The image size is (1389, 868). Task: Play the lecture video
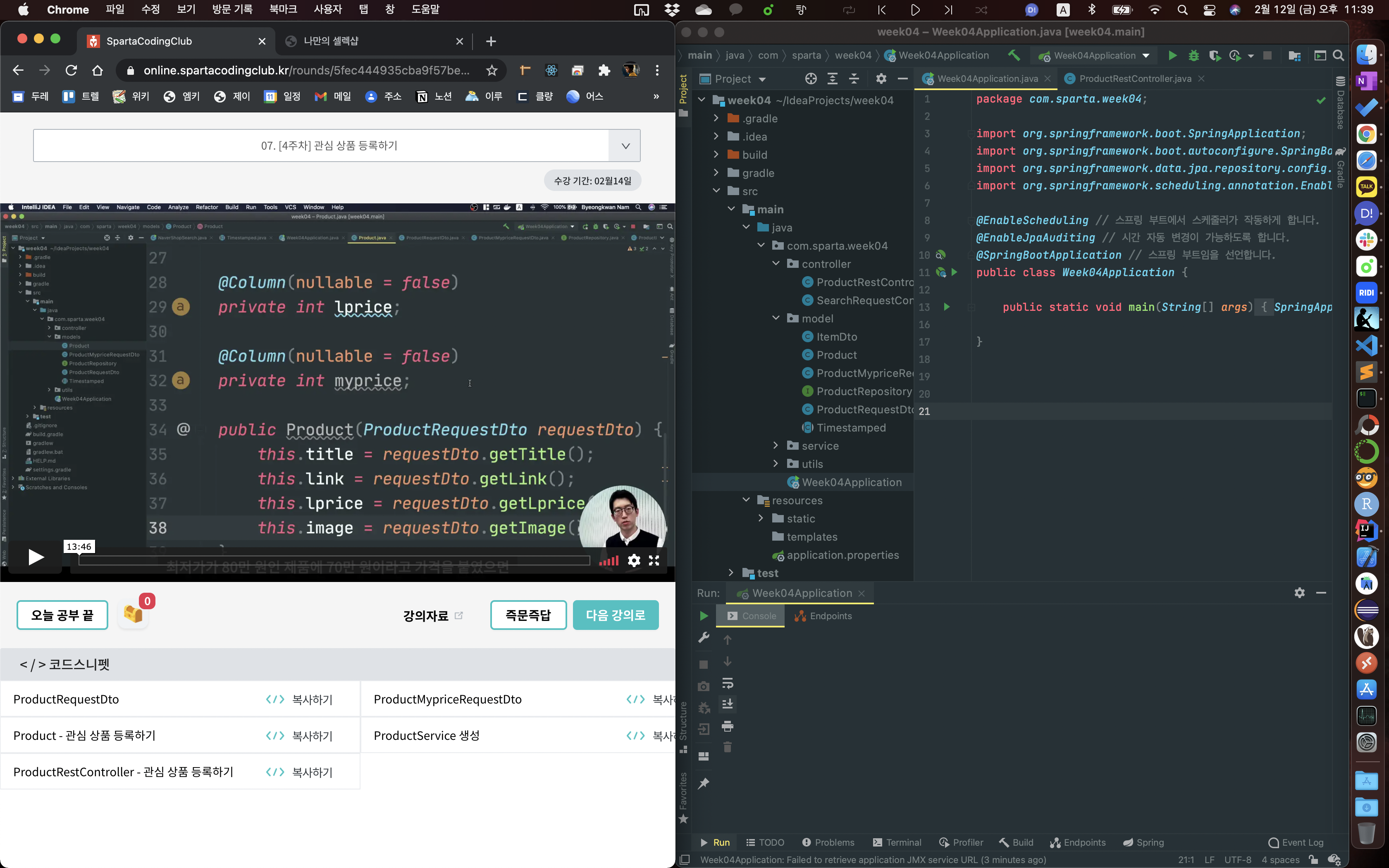[36, 557]
